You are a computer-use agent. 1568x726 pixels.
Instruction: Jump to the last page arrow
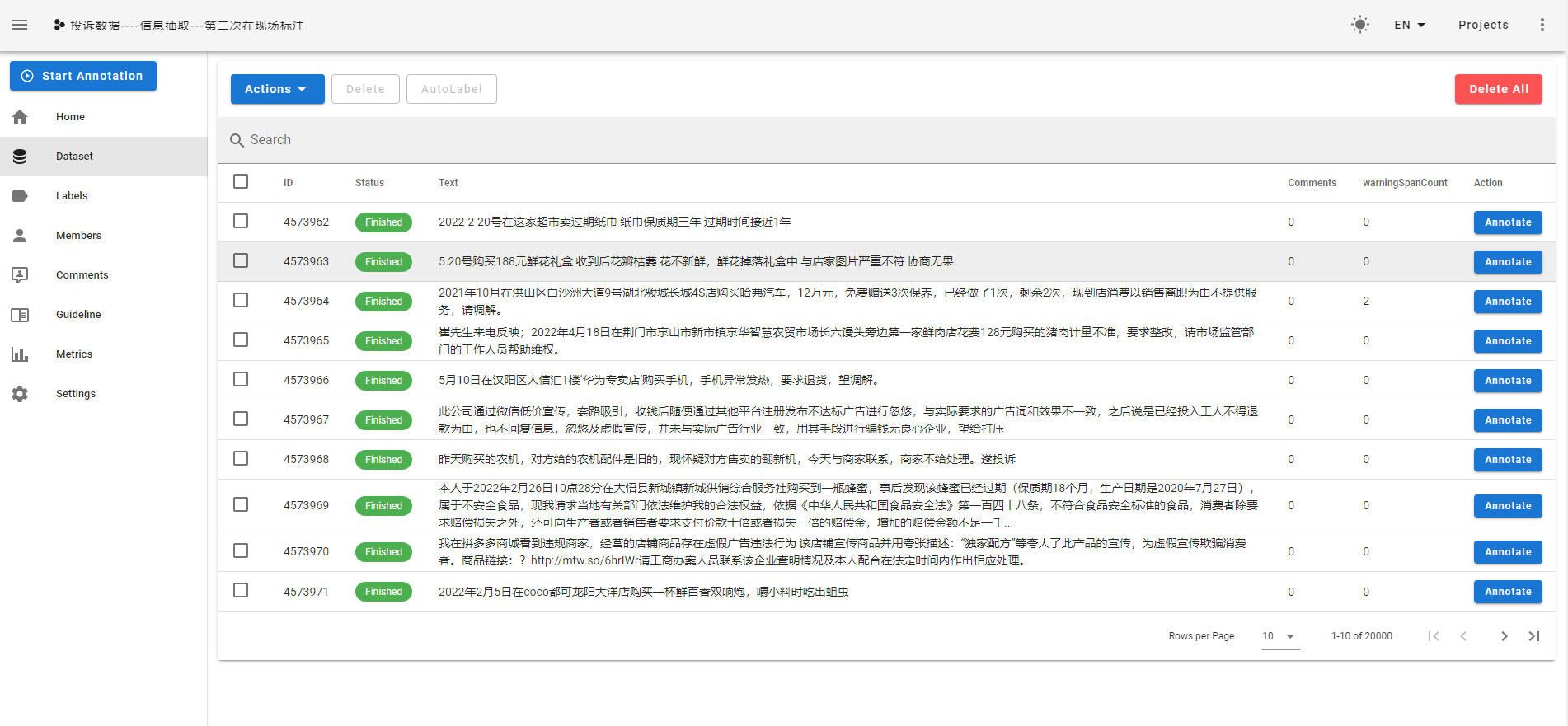[x=1534, y=636]
